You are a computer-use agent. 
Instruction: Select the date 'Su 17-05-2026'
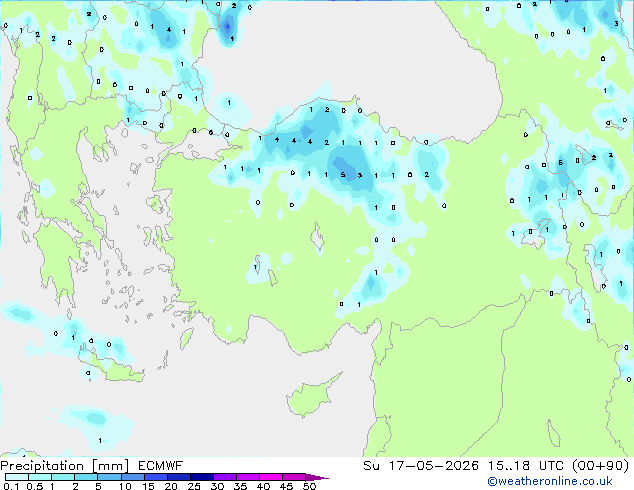click(421, 466)
